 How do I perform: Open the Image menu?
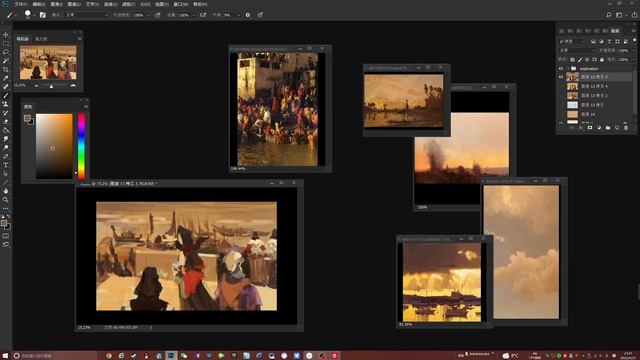point(56,4)
